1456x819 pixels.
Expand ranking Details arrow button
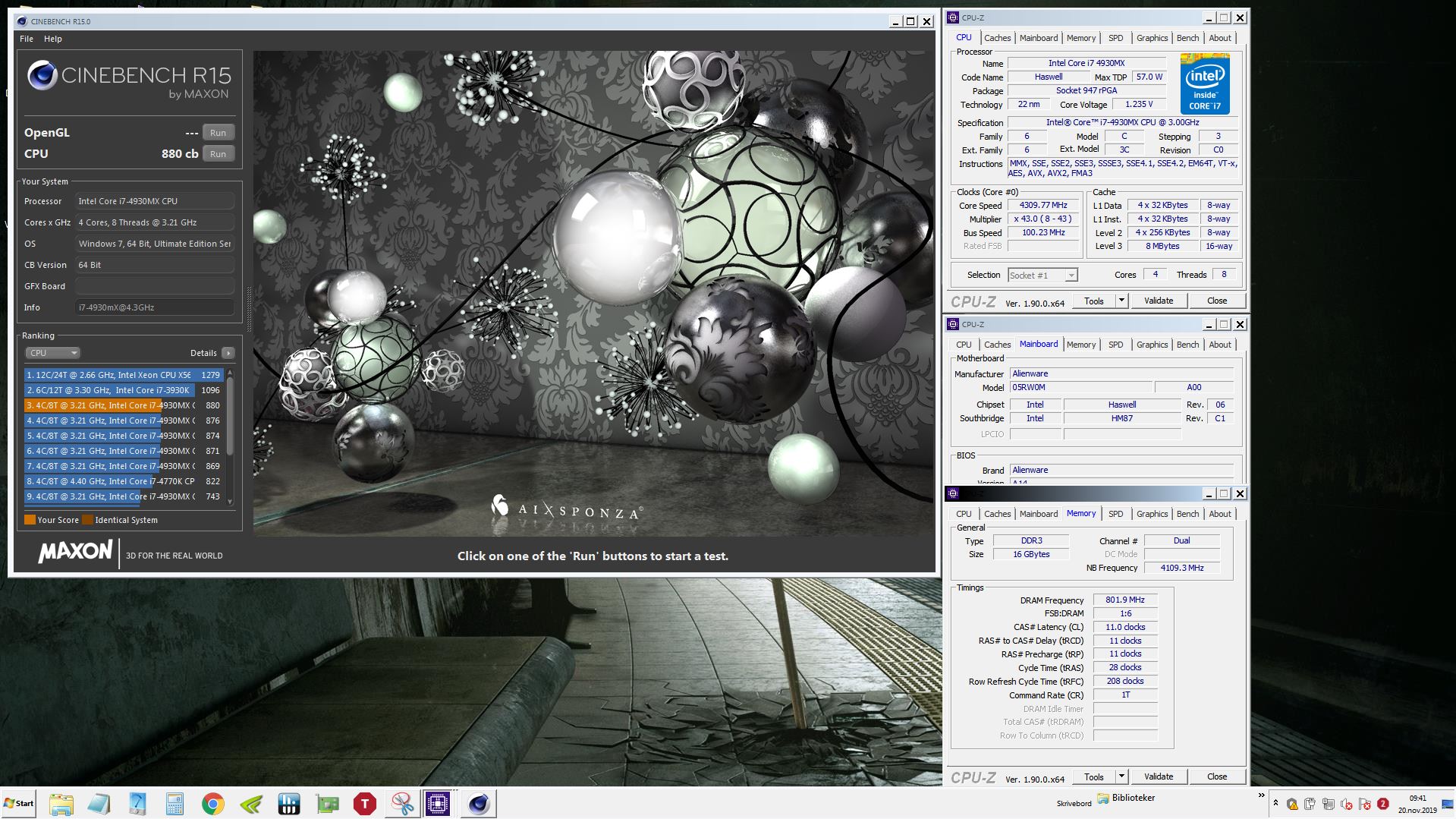(228, 353)
